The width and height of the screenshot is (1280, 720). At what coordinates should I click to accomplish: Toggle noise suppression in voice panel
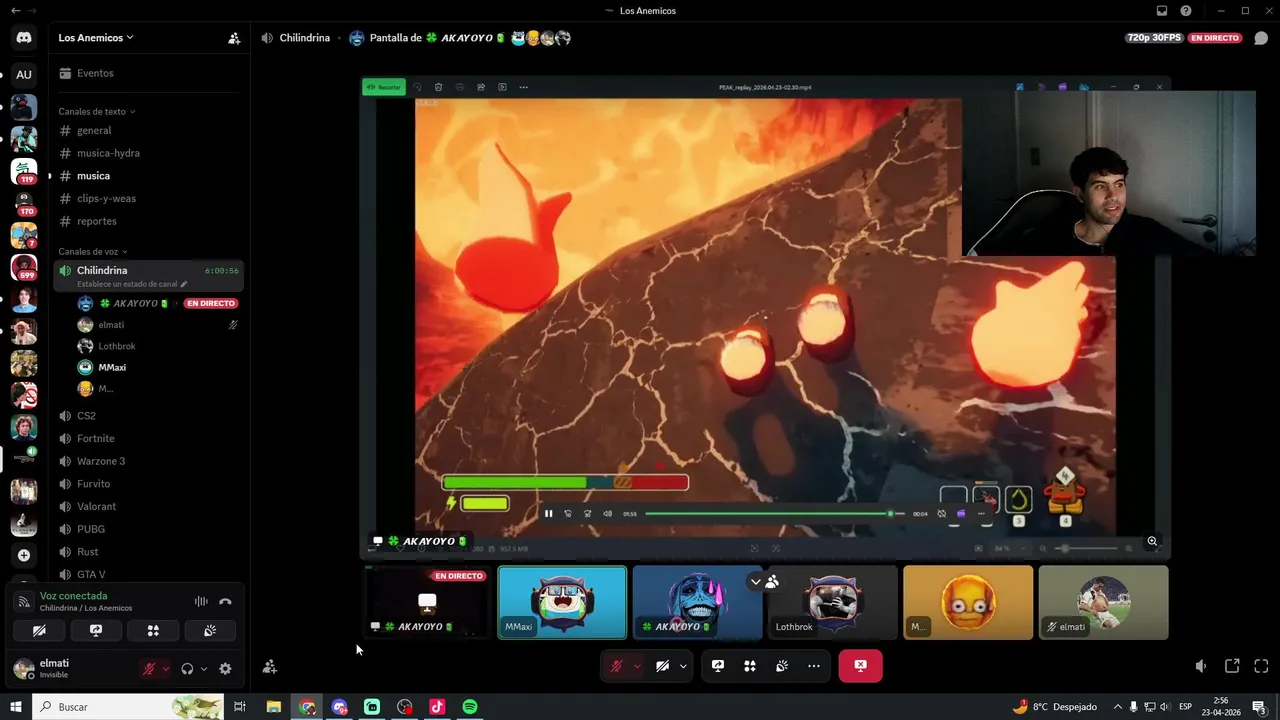point(201,602)
